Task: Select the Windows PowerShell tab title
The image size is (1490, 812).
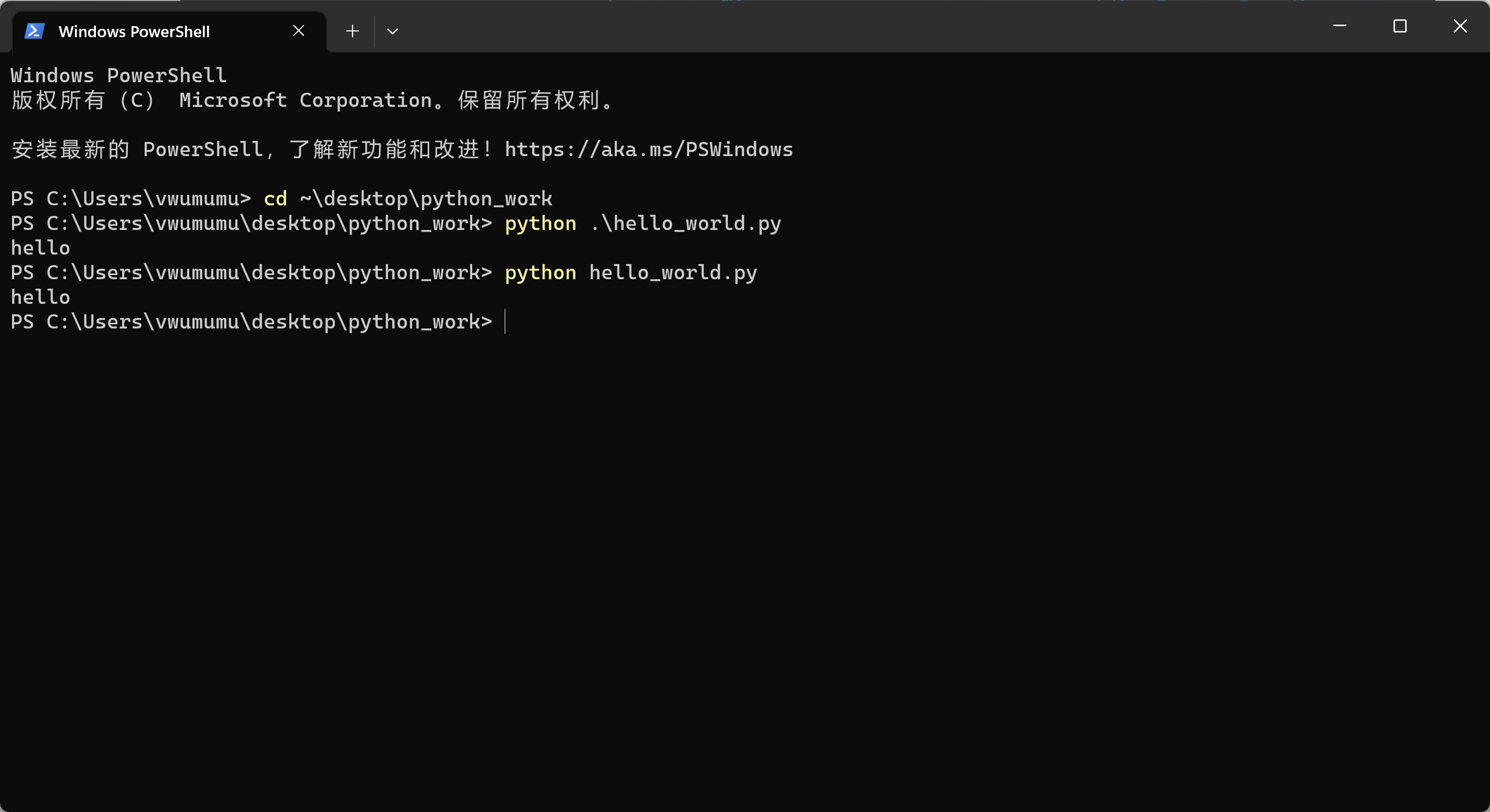Action: (134, 32)
